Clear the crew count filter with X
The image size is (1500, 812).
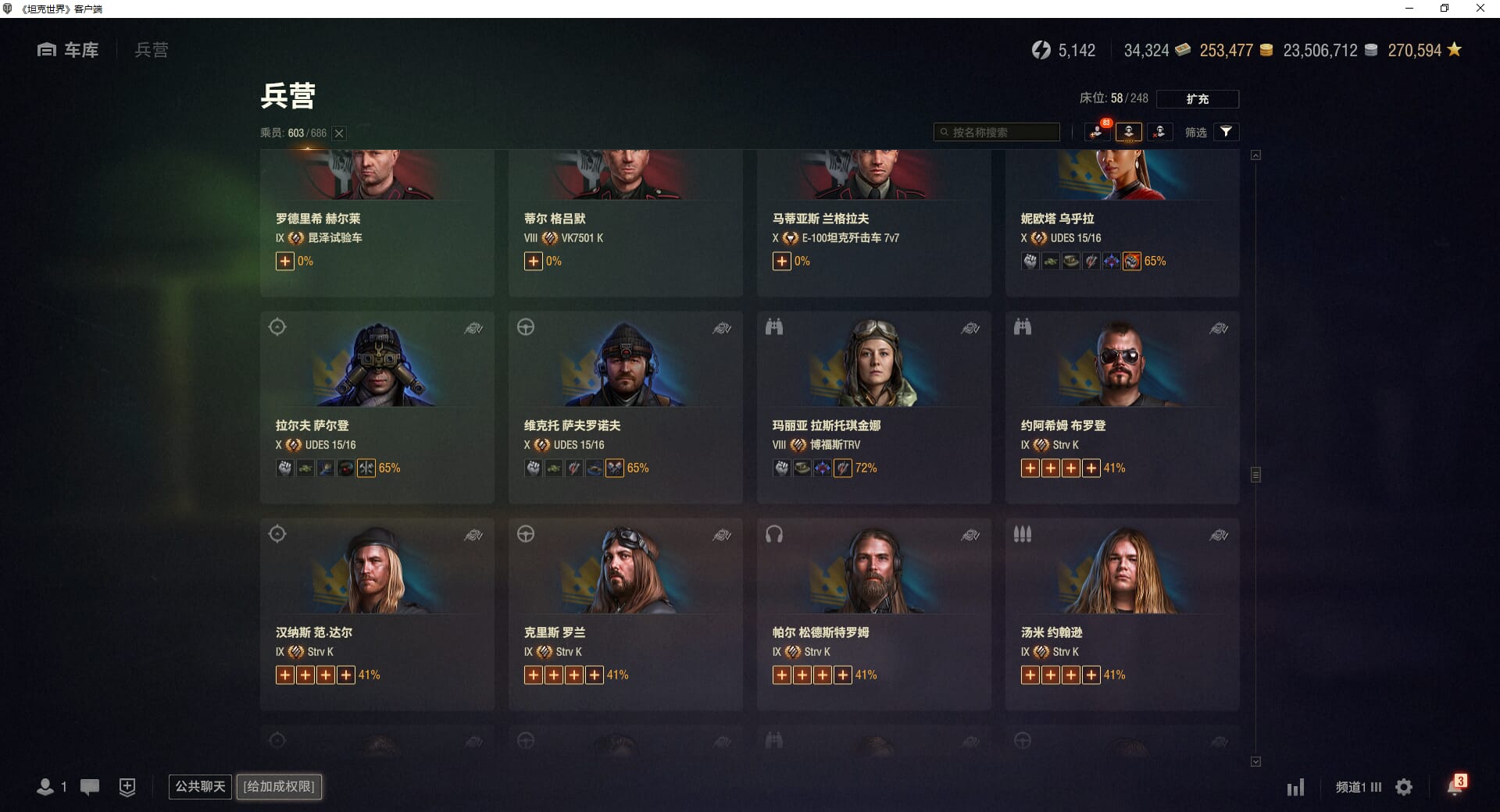pyautogui.click(x=339, y=134)
